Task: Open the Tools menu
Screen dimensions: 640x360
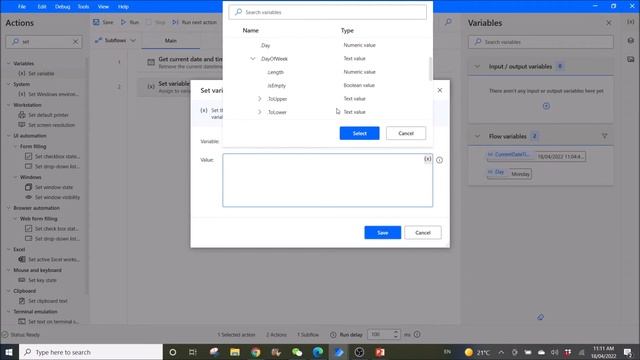Action: 83,7
